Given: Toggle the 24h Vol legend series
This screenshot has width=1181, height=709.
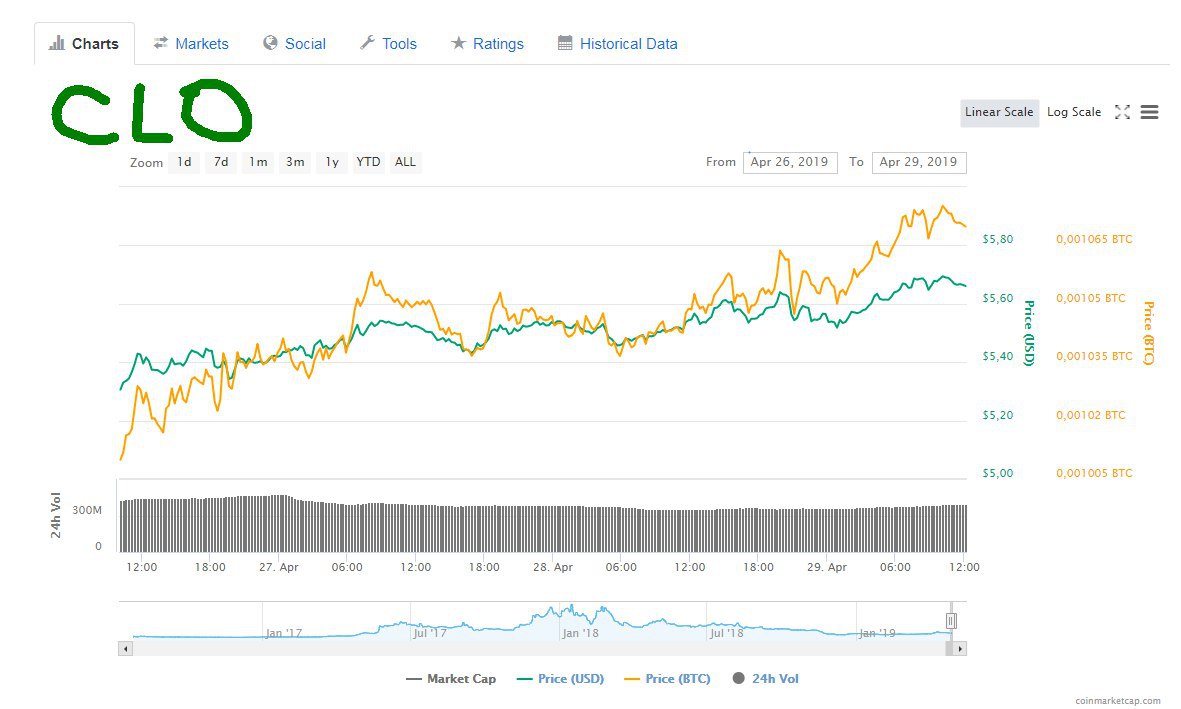Looking at the screenshot, I should click(x=766, y=679).
